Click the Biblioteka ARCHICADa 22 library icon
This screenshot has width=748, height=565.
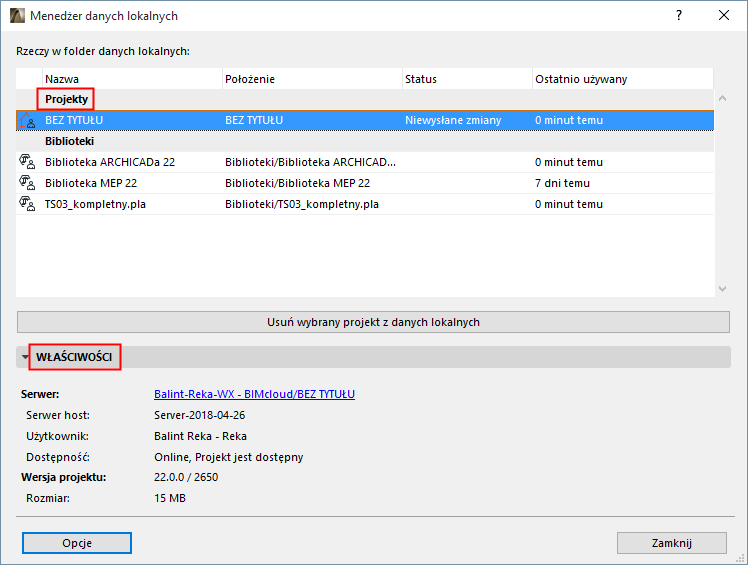pos(27,162)
